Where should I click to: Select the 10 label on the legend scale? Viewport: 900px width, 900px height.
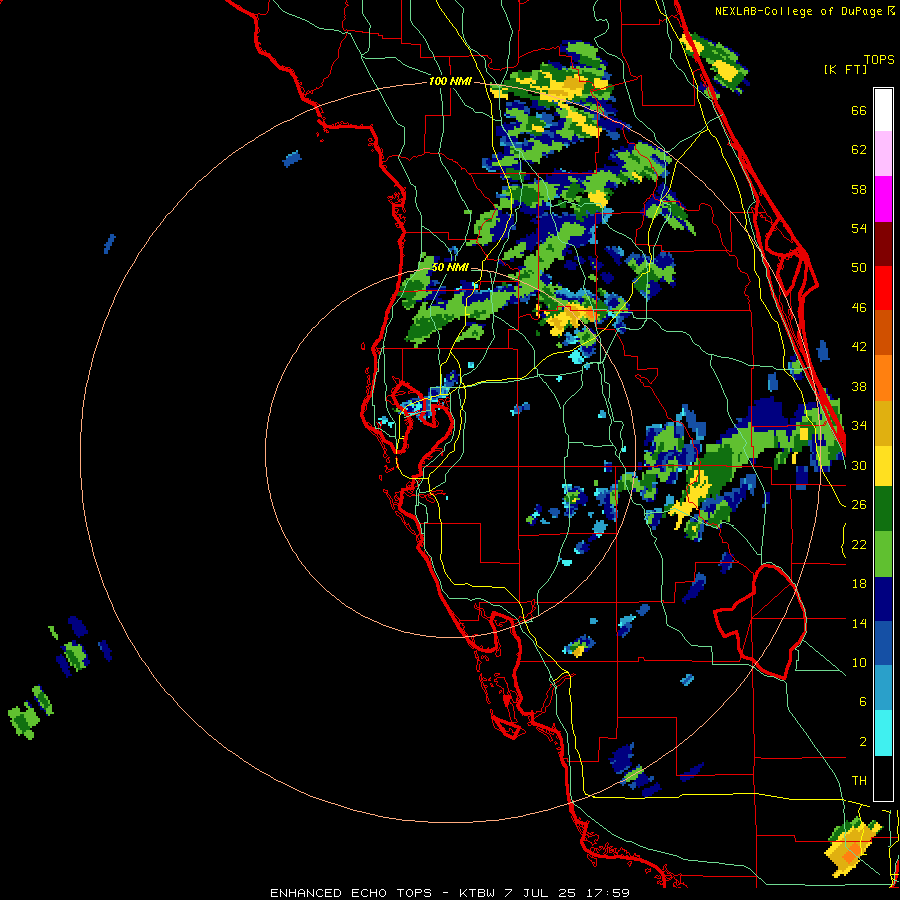pos(859,662)
